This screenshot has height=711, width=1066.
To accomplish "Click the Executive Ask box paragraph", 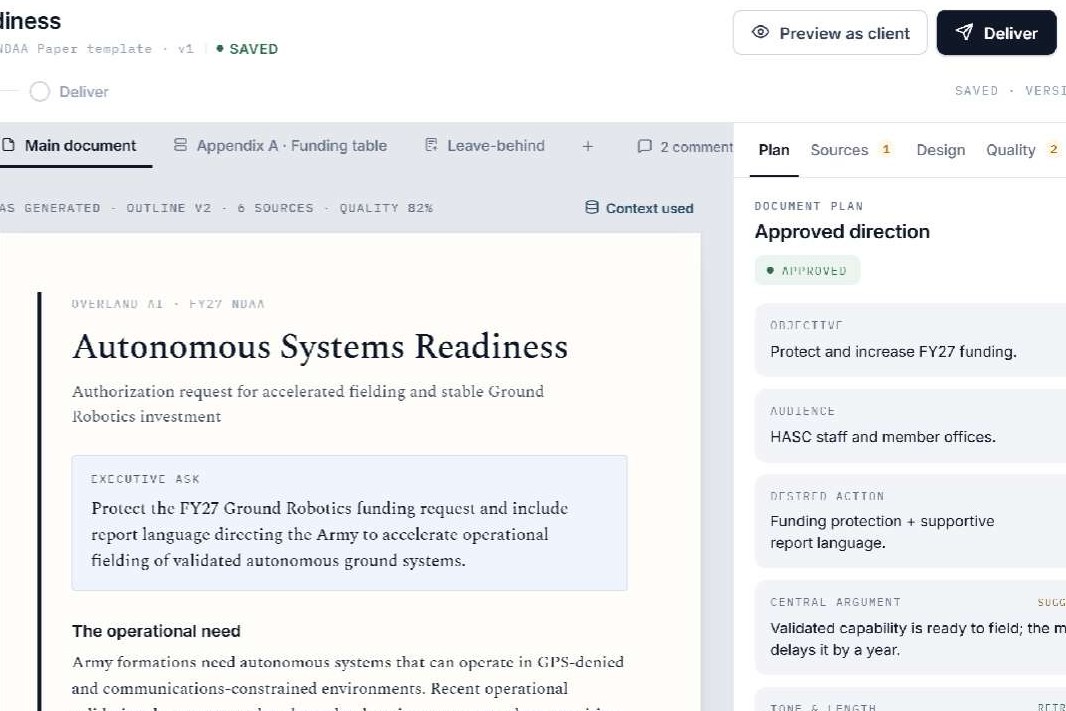I will pyautogui.click(x=330, y=534).
